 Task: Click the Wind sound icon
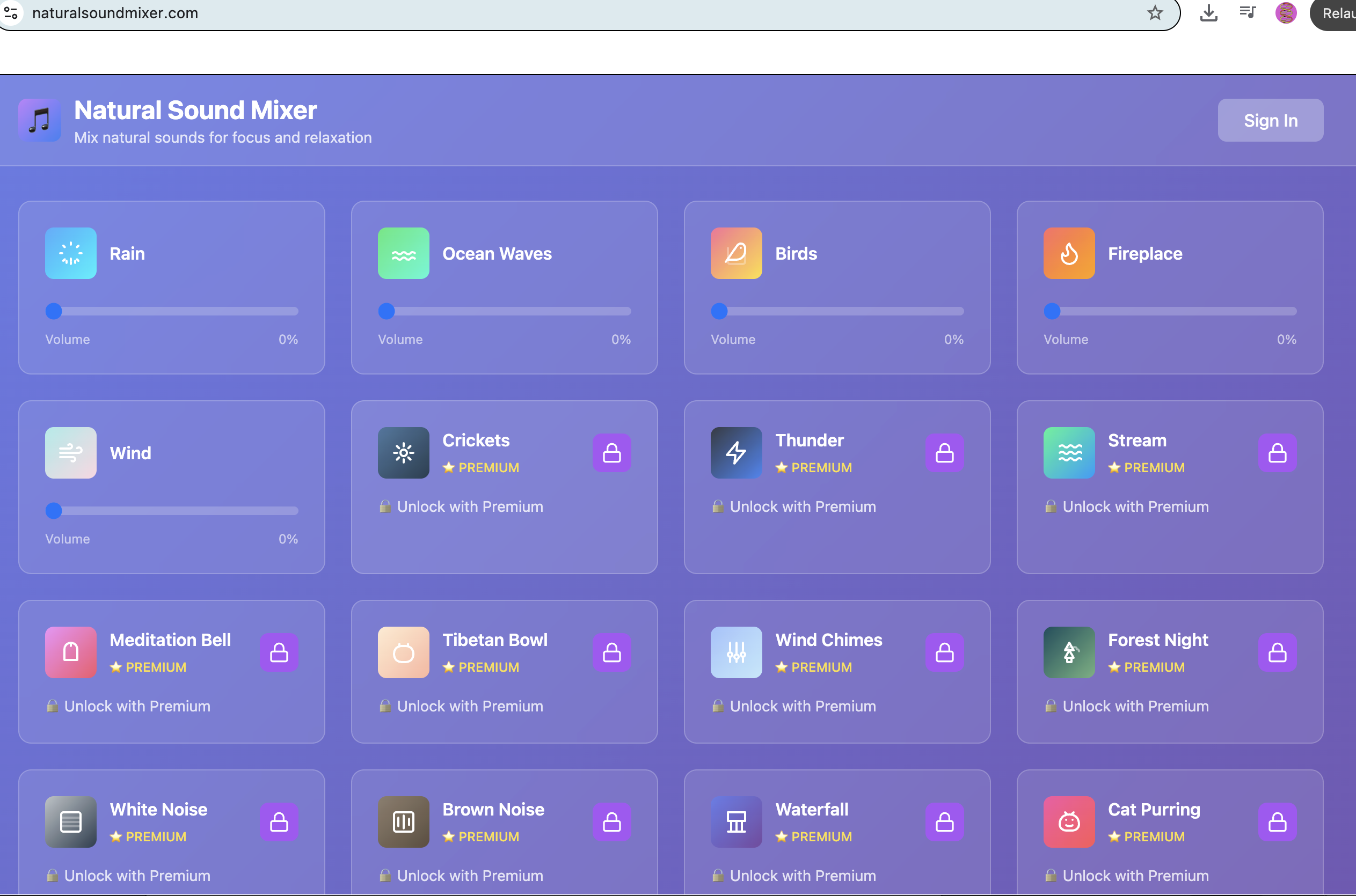(71, 453)
